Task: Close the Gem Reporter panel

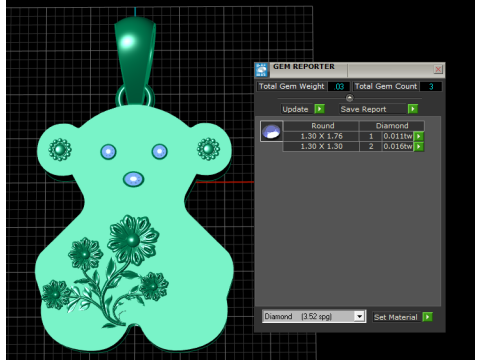Action: (438, 69)
